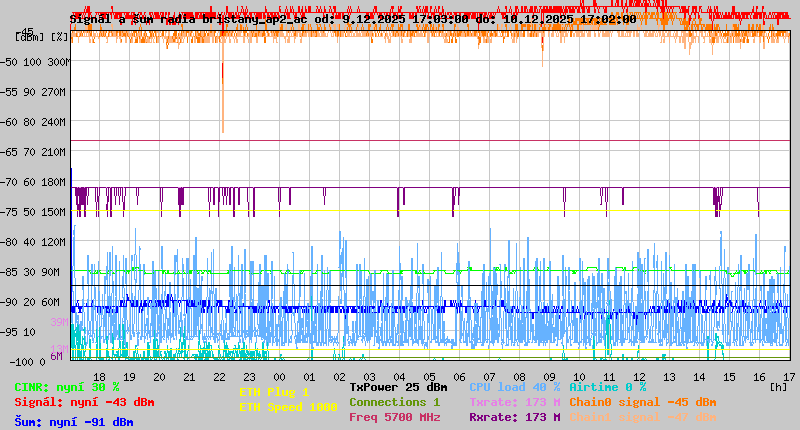Click the pink '39M' rate marker label
The width and height of the screenshot is (800, 430).
(59, 322)
